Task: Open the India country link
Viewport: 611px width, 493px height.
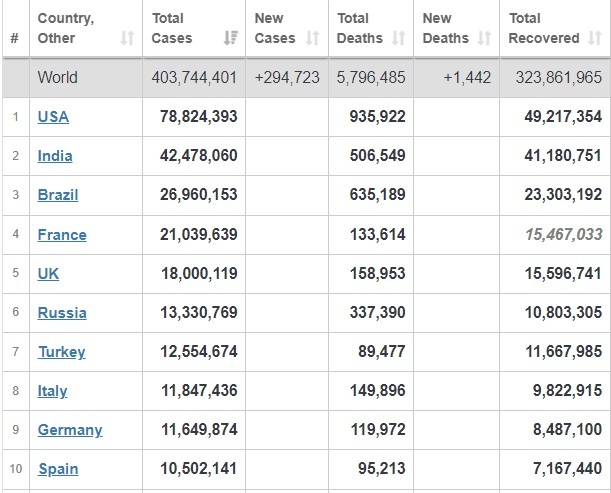Action: pos(55,156)
